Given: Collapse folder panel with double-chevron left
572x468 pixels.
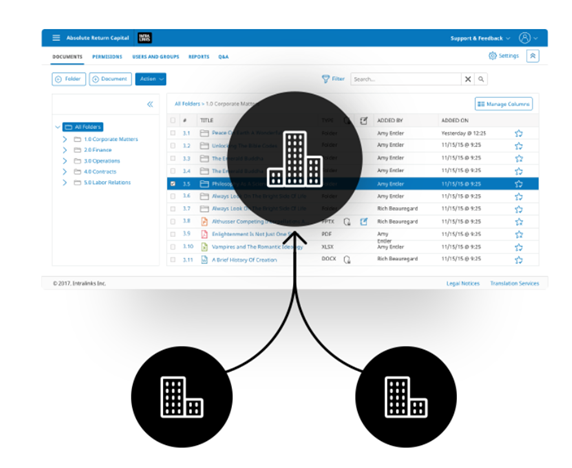Looking at the screenshot, I should click(x=150, y=104).
